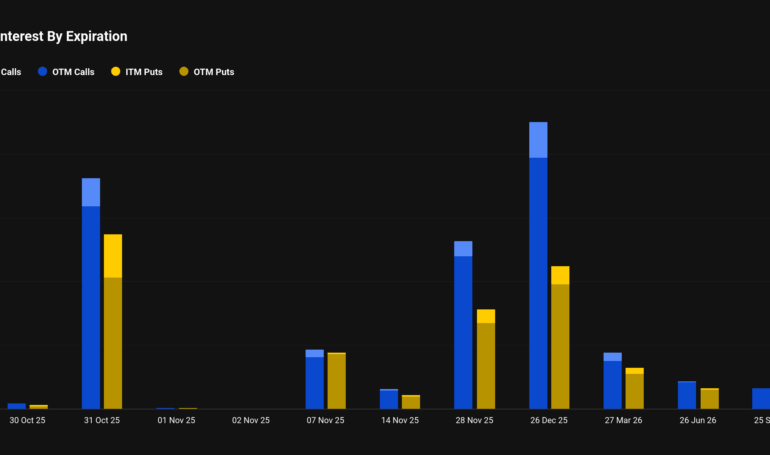Select the 31 Oct 25 light blue ITM calls segment
770x455 pixels.
coord(91,192)
